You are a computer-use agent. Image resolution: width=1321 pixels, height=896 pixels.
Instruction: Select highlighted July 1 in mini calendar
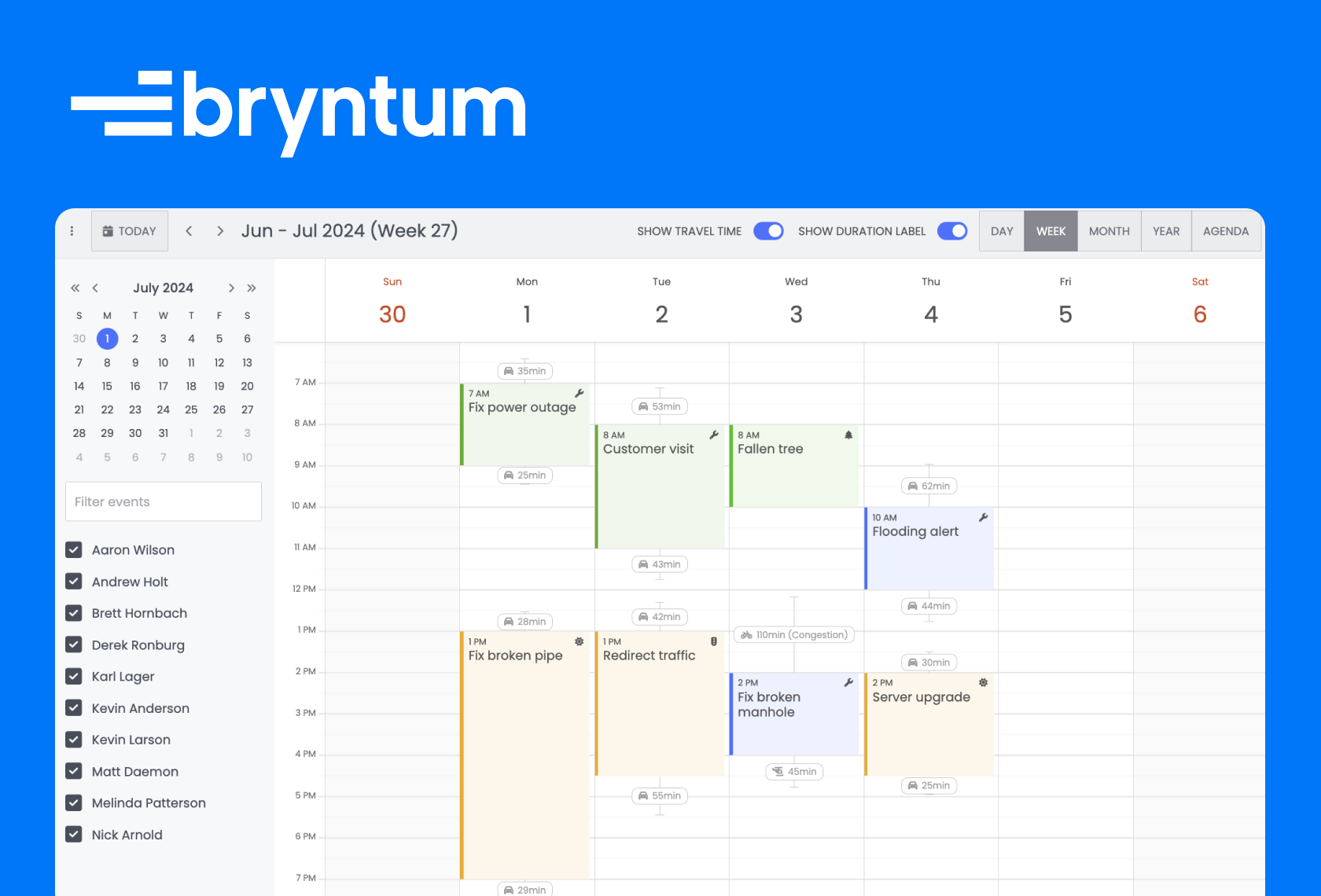tap(107, 339)
